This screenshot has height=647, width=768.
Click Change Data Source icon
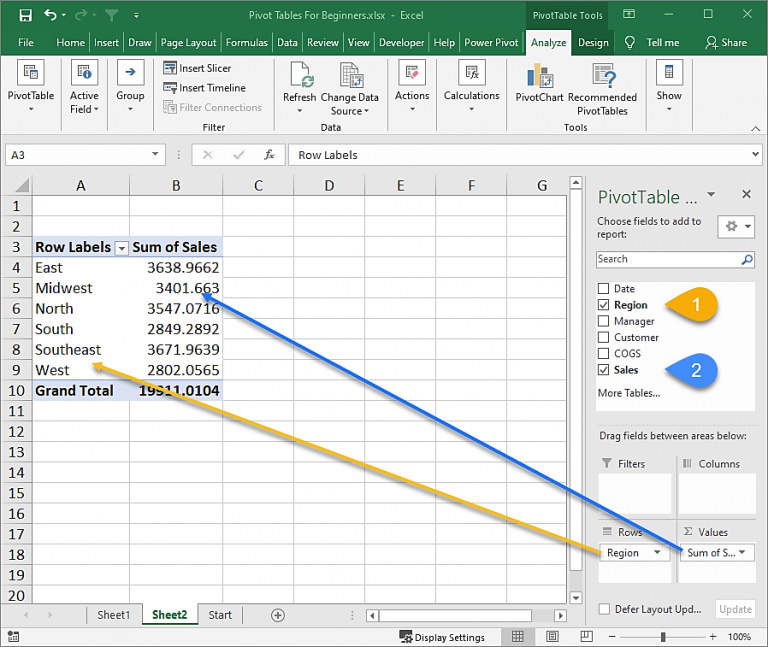(350, 75)
